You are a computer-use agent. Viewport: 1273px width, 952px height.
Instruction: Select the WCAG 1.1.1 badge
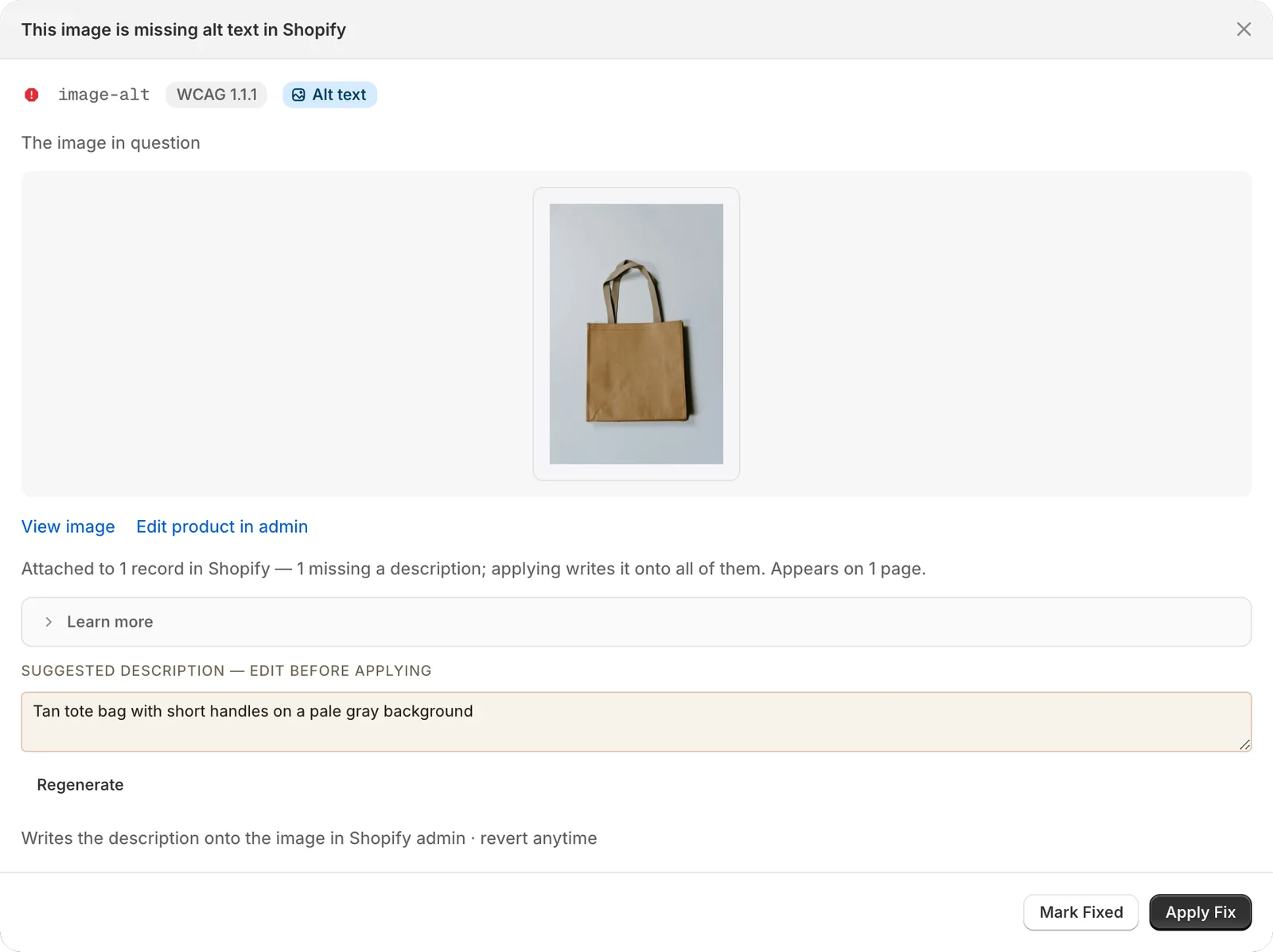tap(216, 95)
